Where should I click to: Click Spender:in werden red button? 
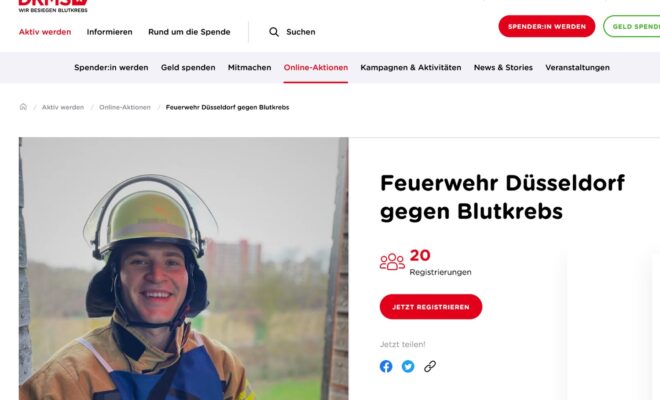point(547,26)
